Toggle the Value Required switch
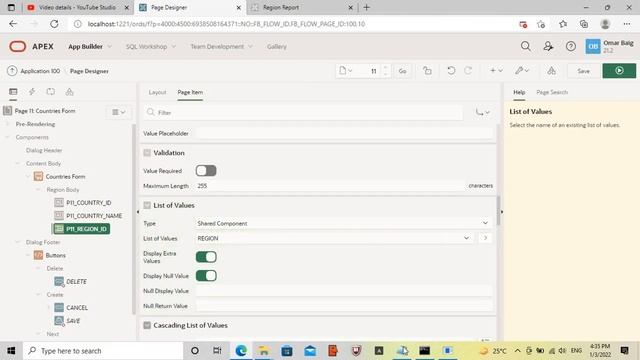This screenshot has width=640, height=360. 206,171
